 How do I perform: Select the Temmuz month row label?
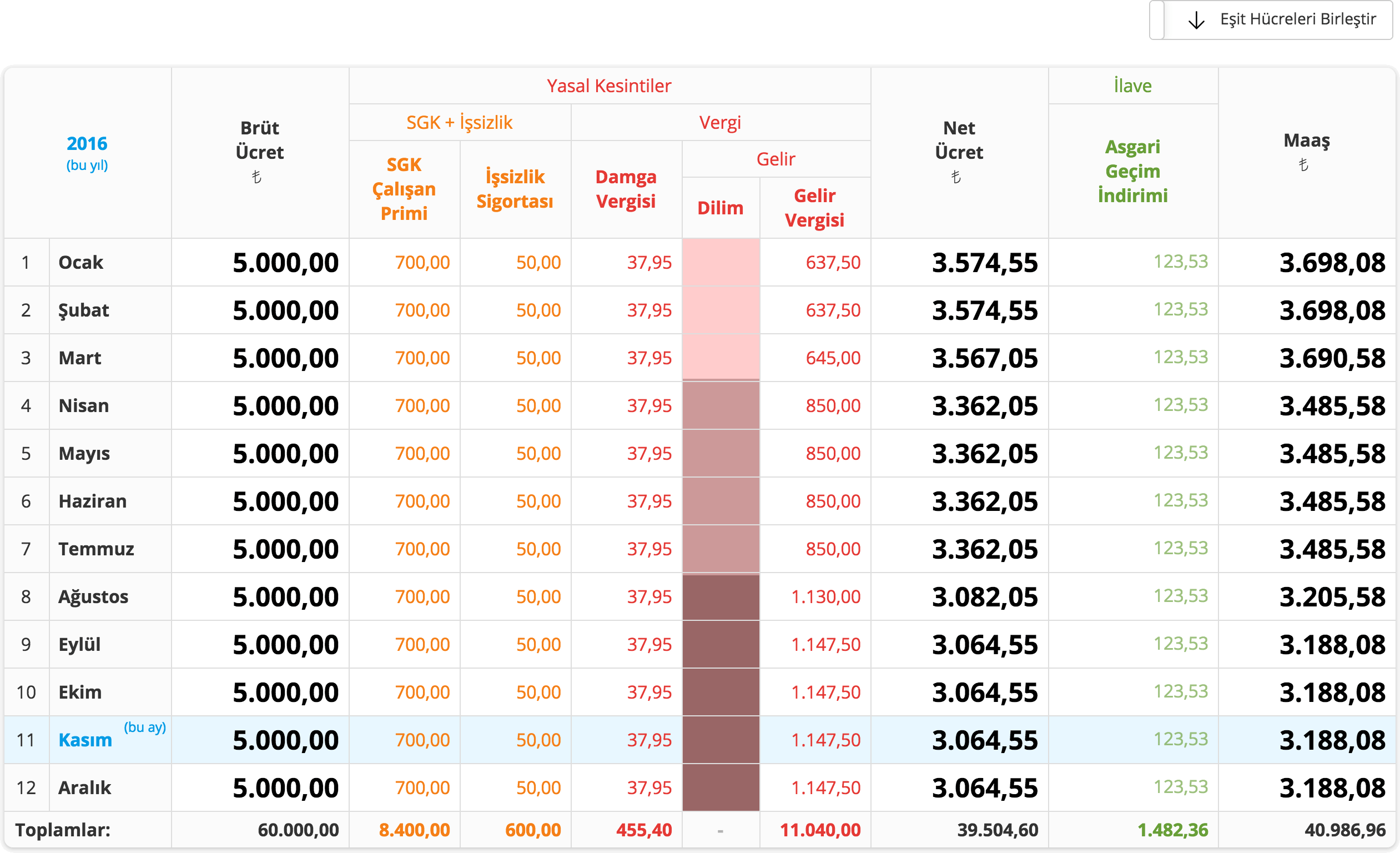[x=96, y=549]
